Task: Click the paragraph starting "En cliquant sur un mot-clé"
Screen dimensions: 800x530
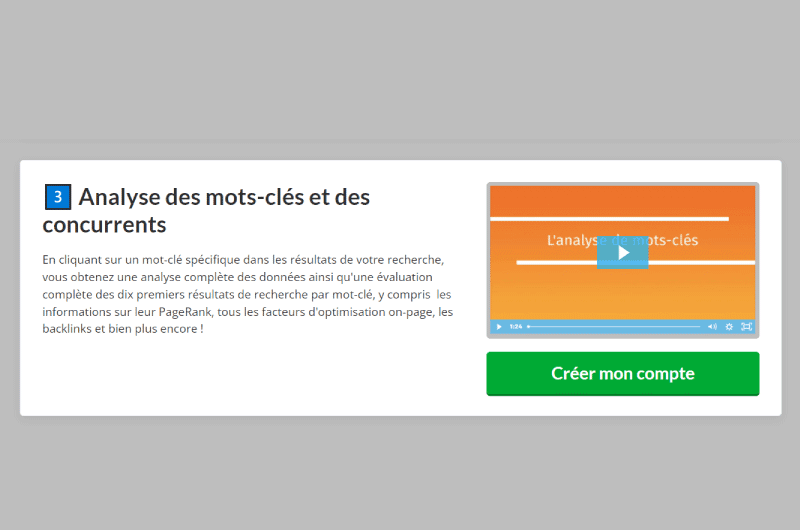Action: coord(247,294)
